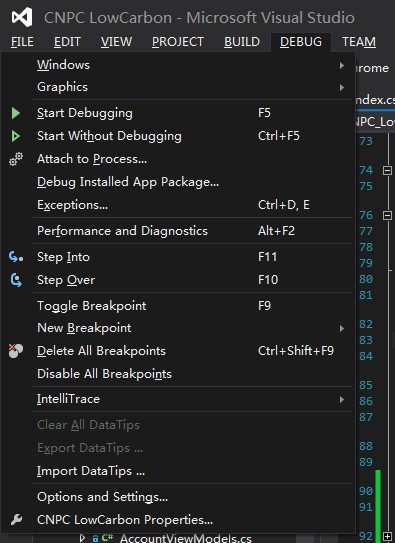Screen dimensions: 395x543
Task: Collapse the code region at line 74
Action: pos(387,170)
